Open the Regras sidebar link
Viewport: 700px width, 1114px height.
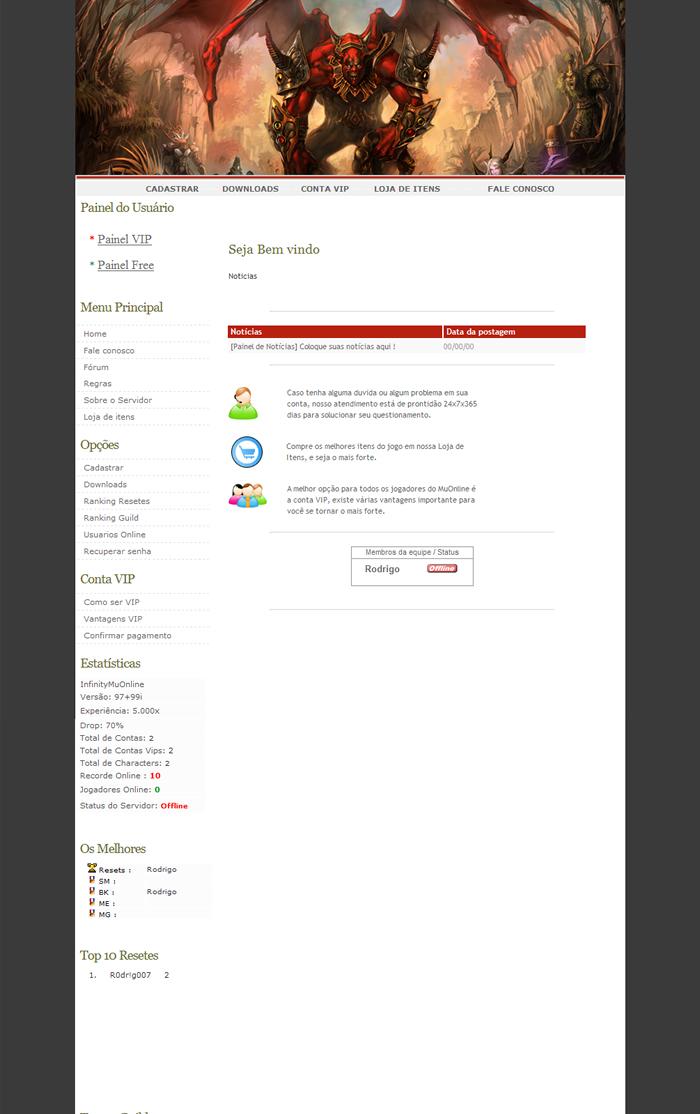point(97,384)
